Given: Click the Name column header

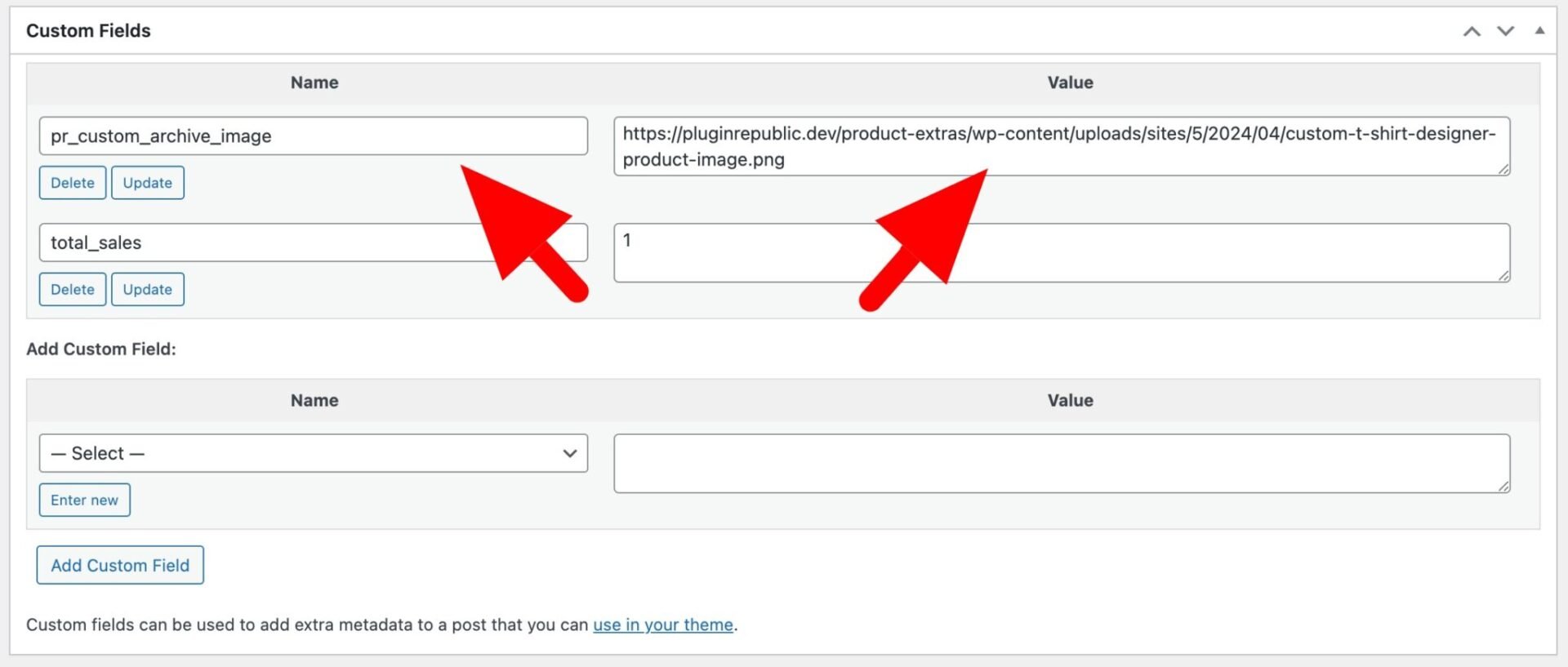Looking at the screenshot, I should pos(314,82).
